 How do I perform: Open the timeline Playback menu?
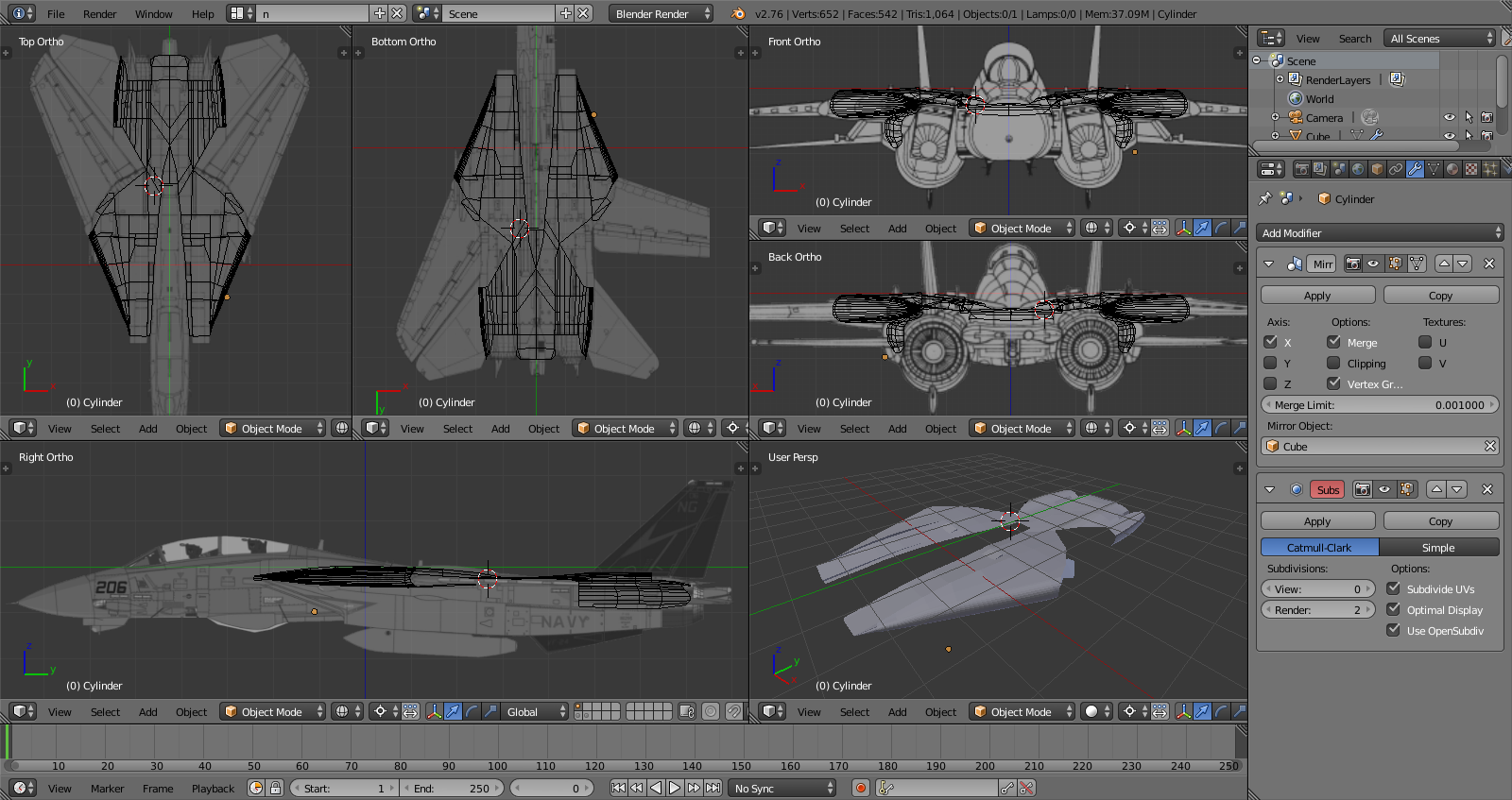pos(213,789)
